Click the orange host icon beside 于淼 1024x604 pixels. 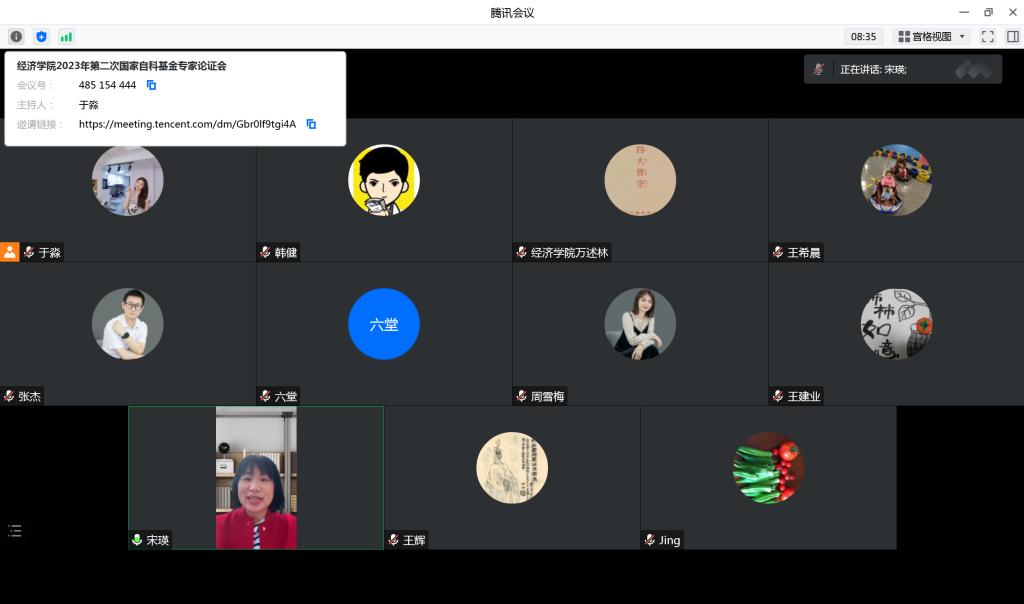click(10, 252)
